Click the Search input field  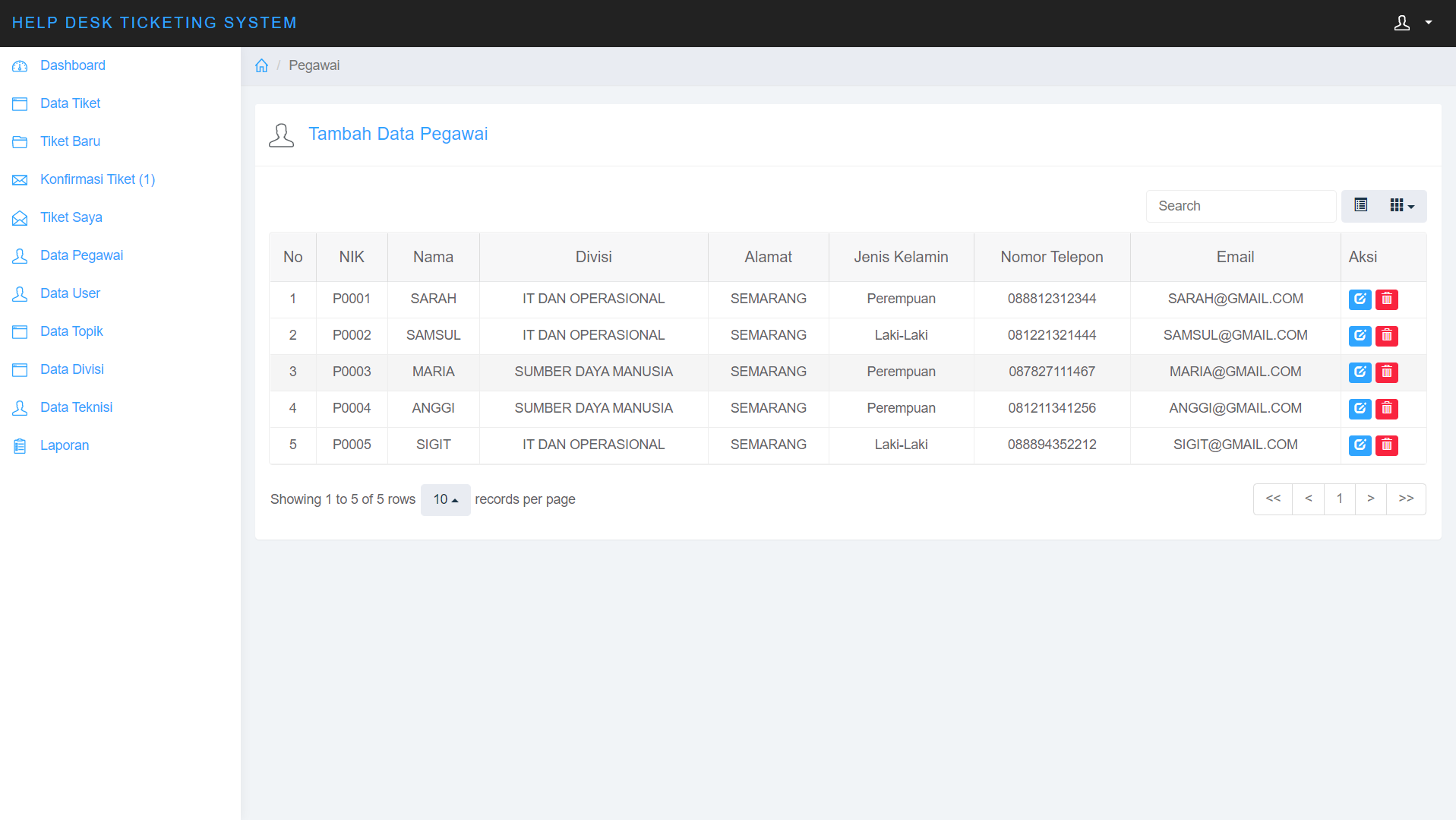pos(1240,206)
